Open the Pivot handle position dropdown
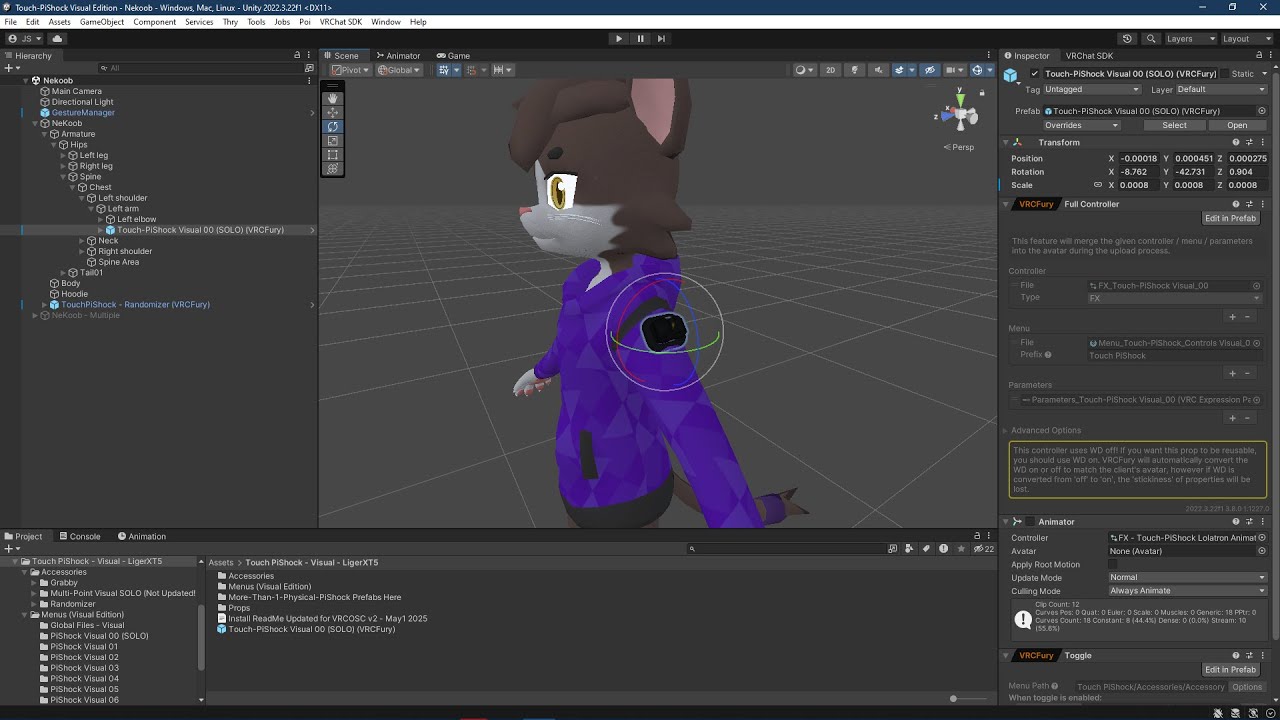This screenshot has height=720, width=1280. [x=351, y=70]
